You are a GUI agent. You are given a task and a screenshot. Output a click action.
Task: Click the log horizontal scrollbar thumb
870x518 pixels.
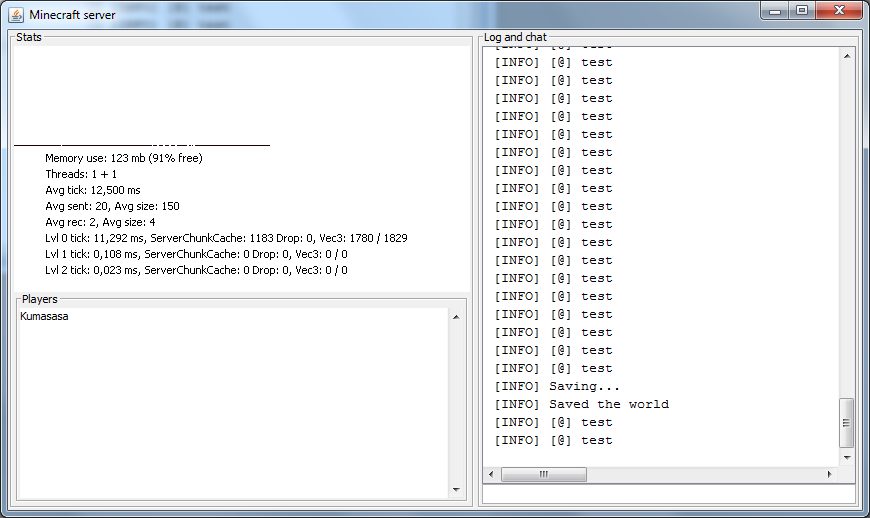pos(544,474)
